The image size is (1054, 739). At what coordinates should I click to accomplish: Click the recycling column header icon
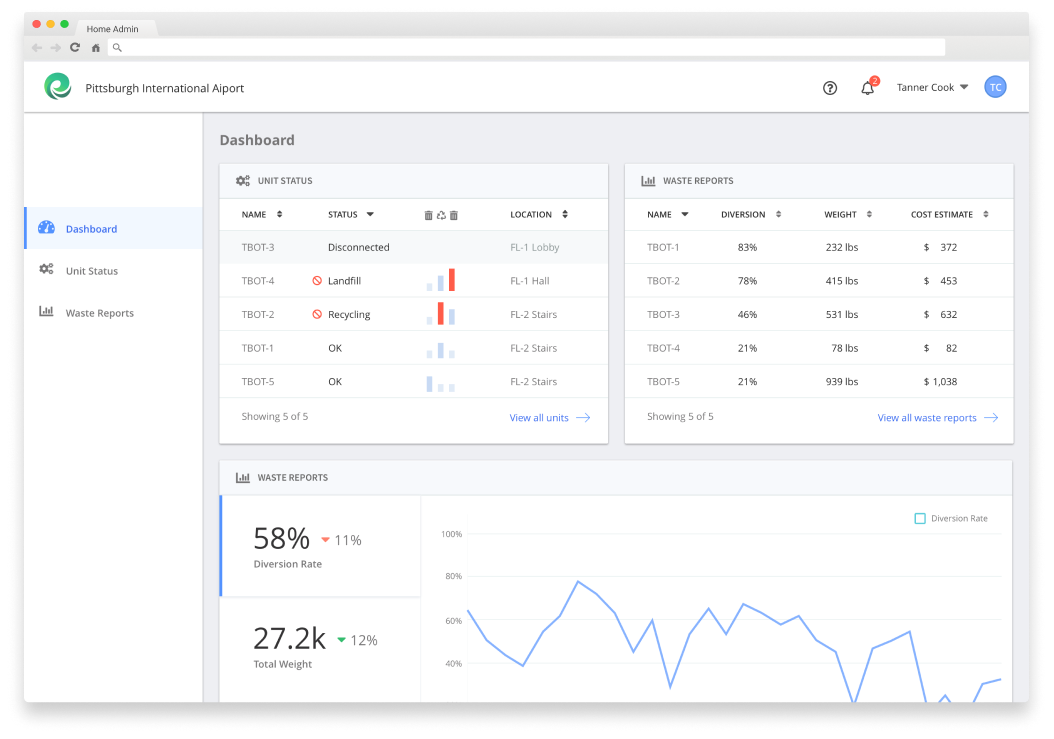(x=441, y=215)
